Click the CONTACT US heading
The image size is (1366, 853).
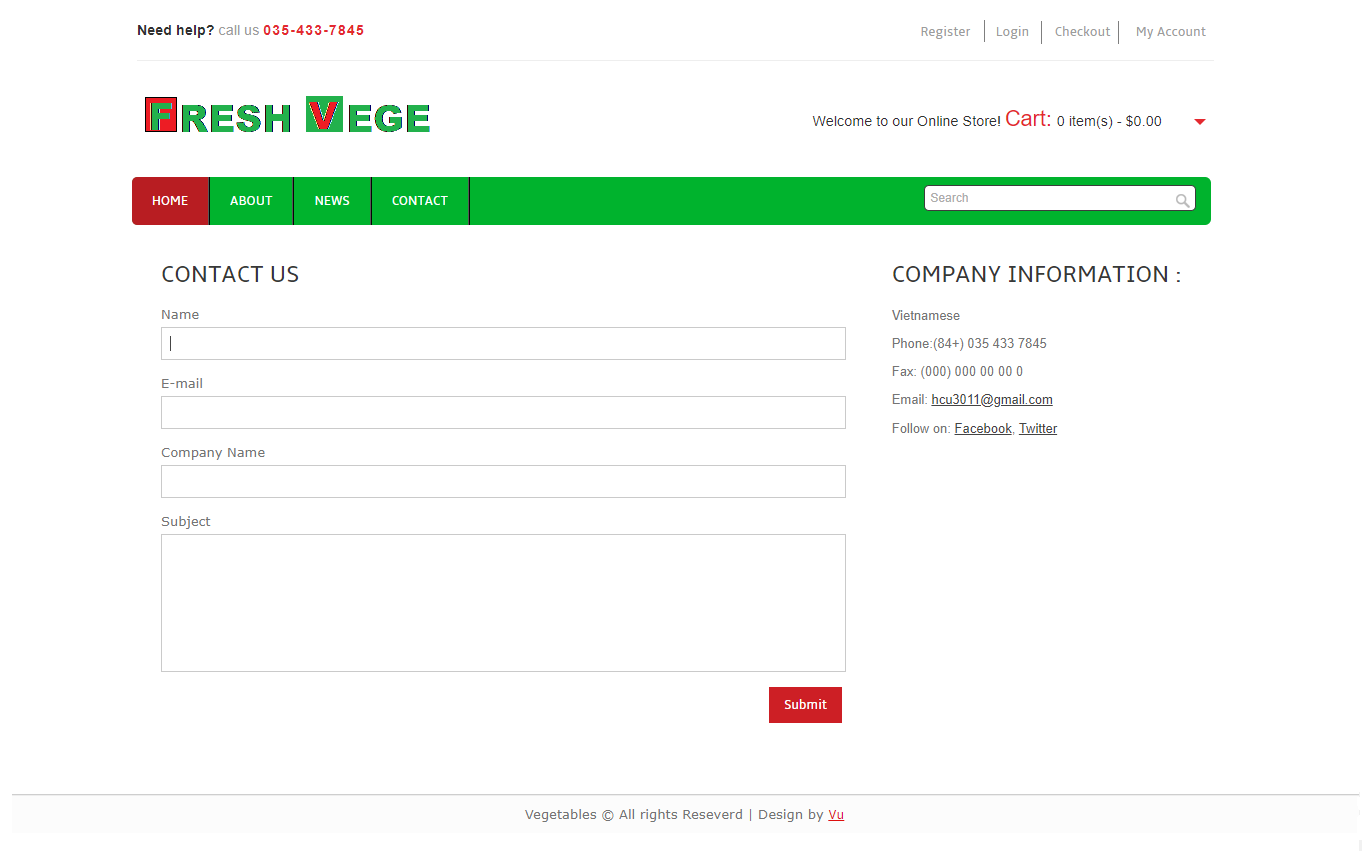230,275
